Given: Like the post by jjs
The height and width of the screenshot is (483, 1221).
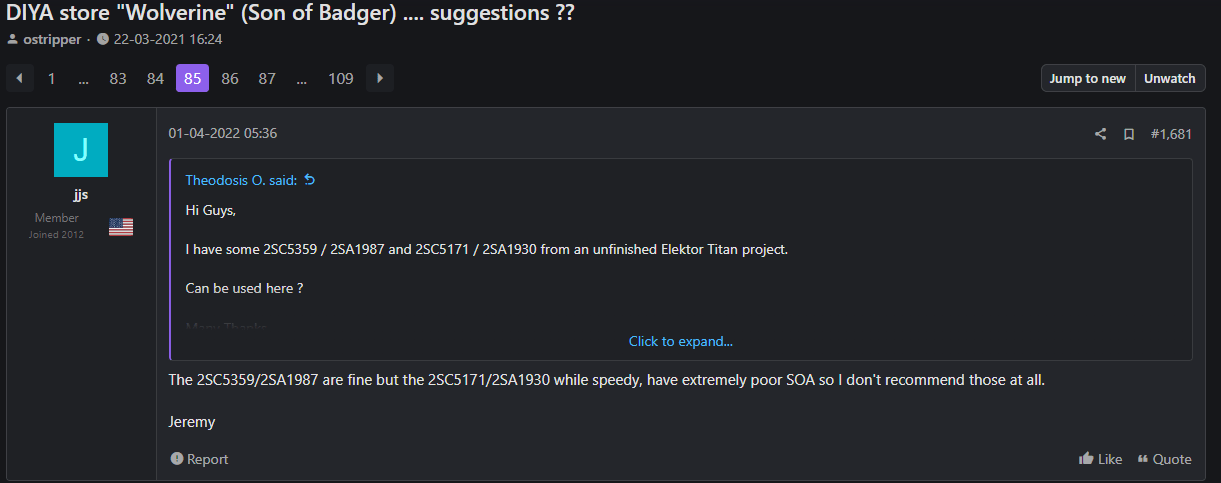Looking at the screenshot, I should tap(1100, 459).
